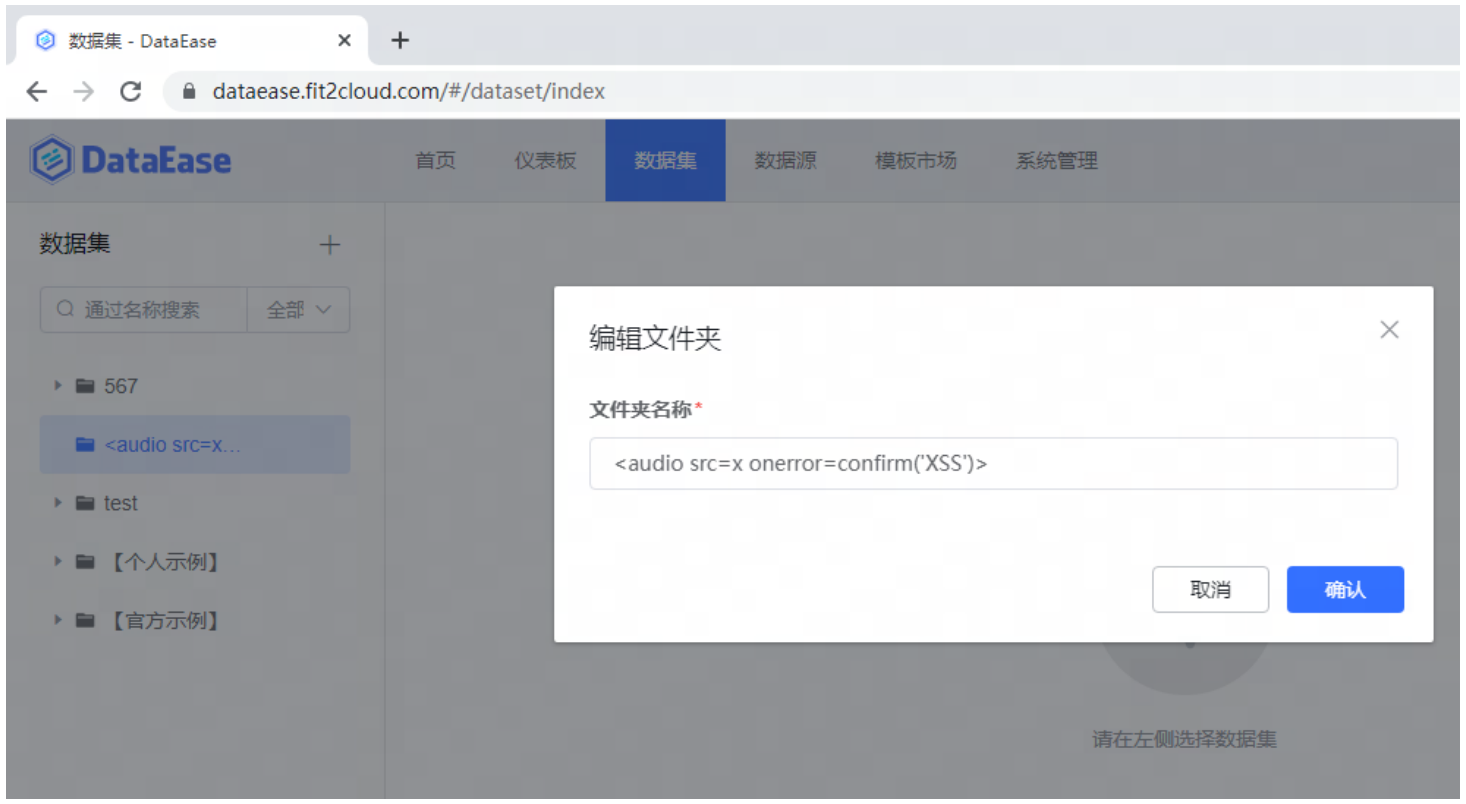This screenshot has height=804, width=1466.
Task: Click the highlighted <audio src=x folder icon
Action: pos(84,444)
